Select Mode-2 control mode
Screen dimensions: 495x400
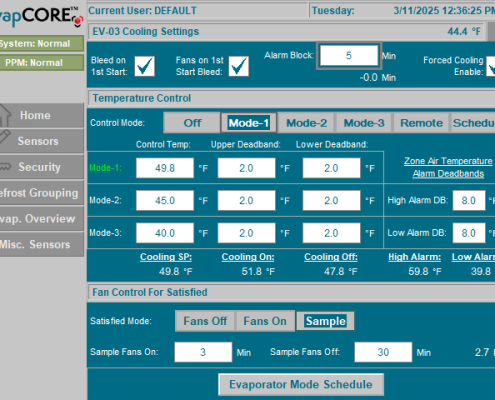click(306, 123)
